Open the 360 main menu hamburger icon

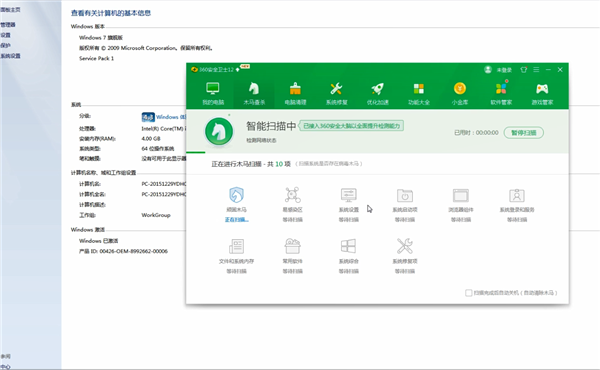[536, 70]
